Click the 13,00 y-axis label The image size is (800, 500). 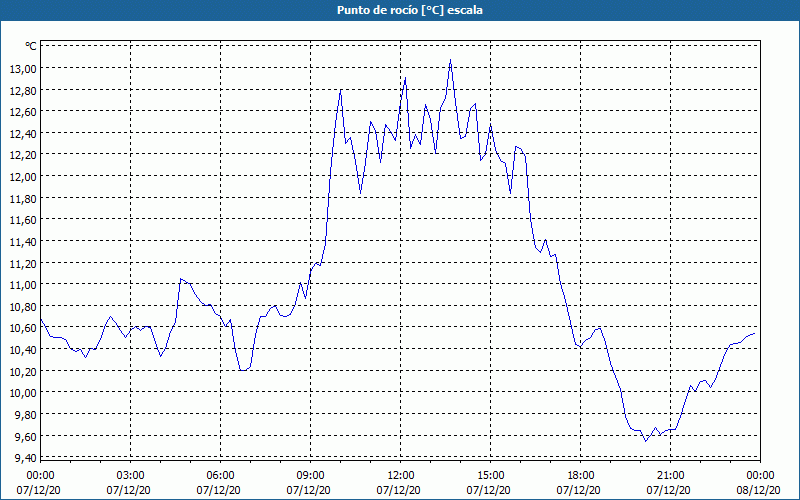tap(23, 69)
